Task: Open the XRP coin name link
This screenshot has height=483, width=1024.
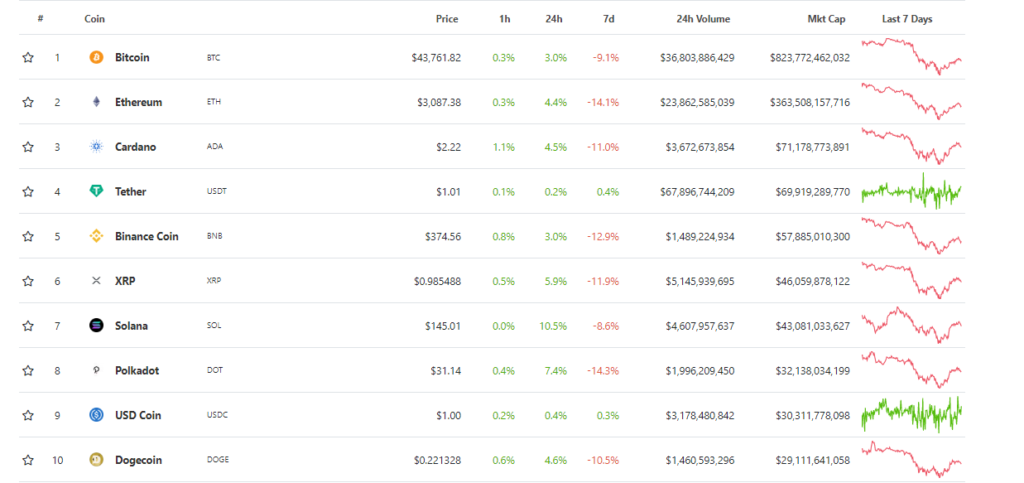Action: [x=125, y=281]
